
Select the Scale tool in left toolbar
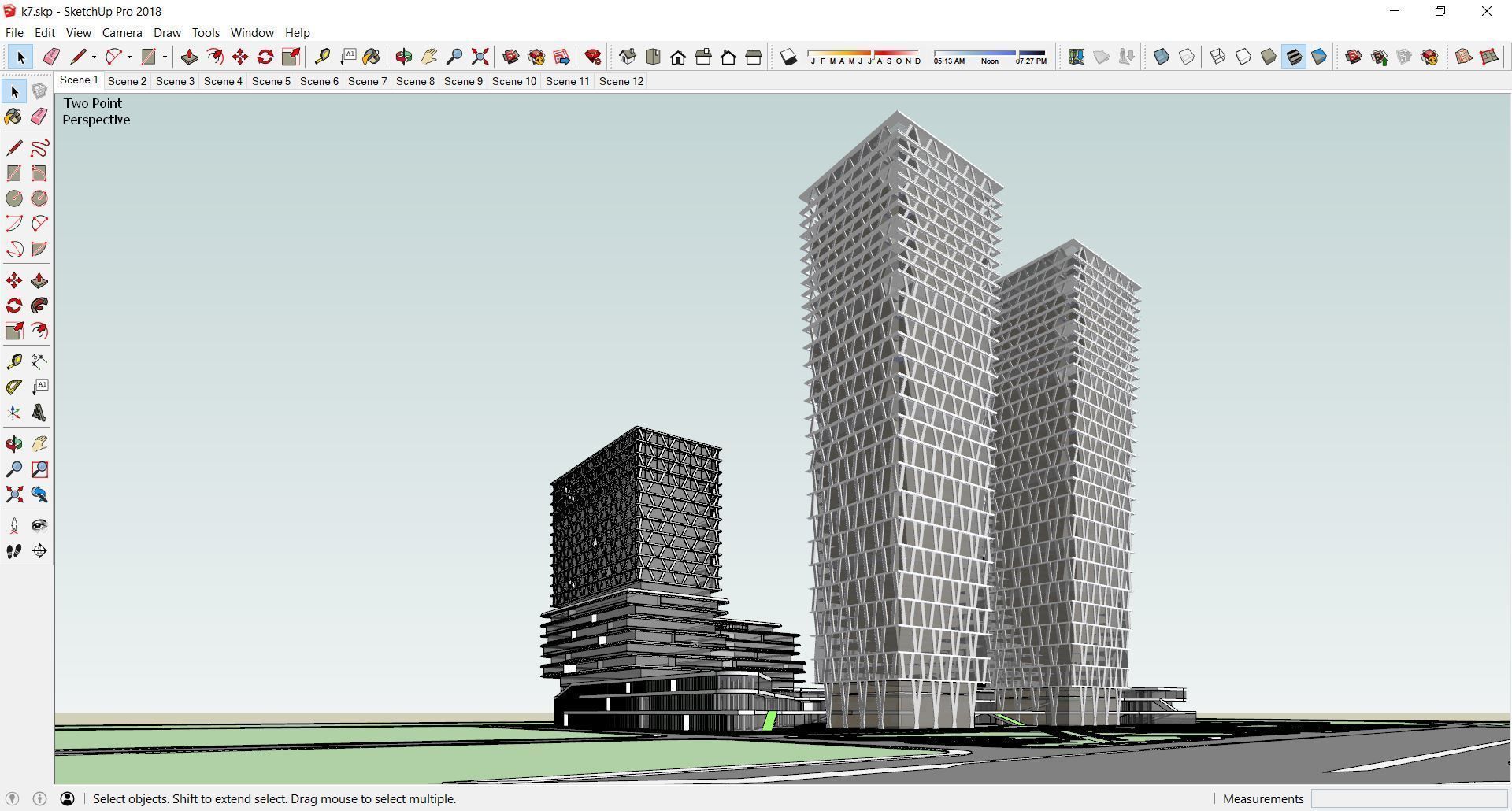[x=14, y=331]
